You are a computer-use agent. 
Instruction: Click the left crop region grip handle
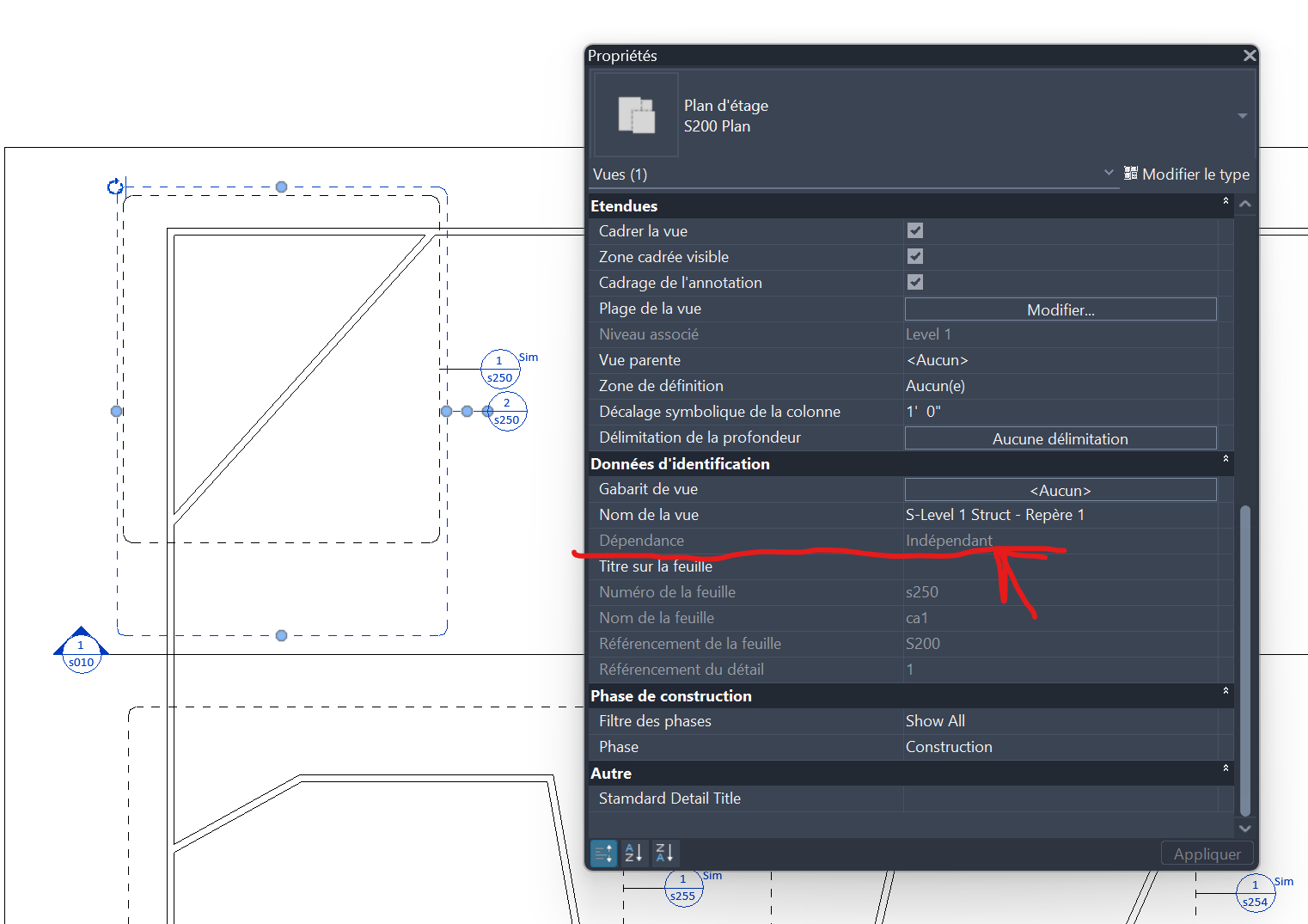click(x=117, y=412)
